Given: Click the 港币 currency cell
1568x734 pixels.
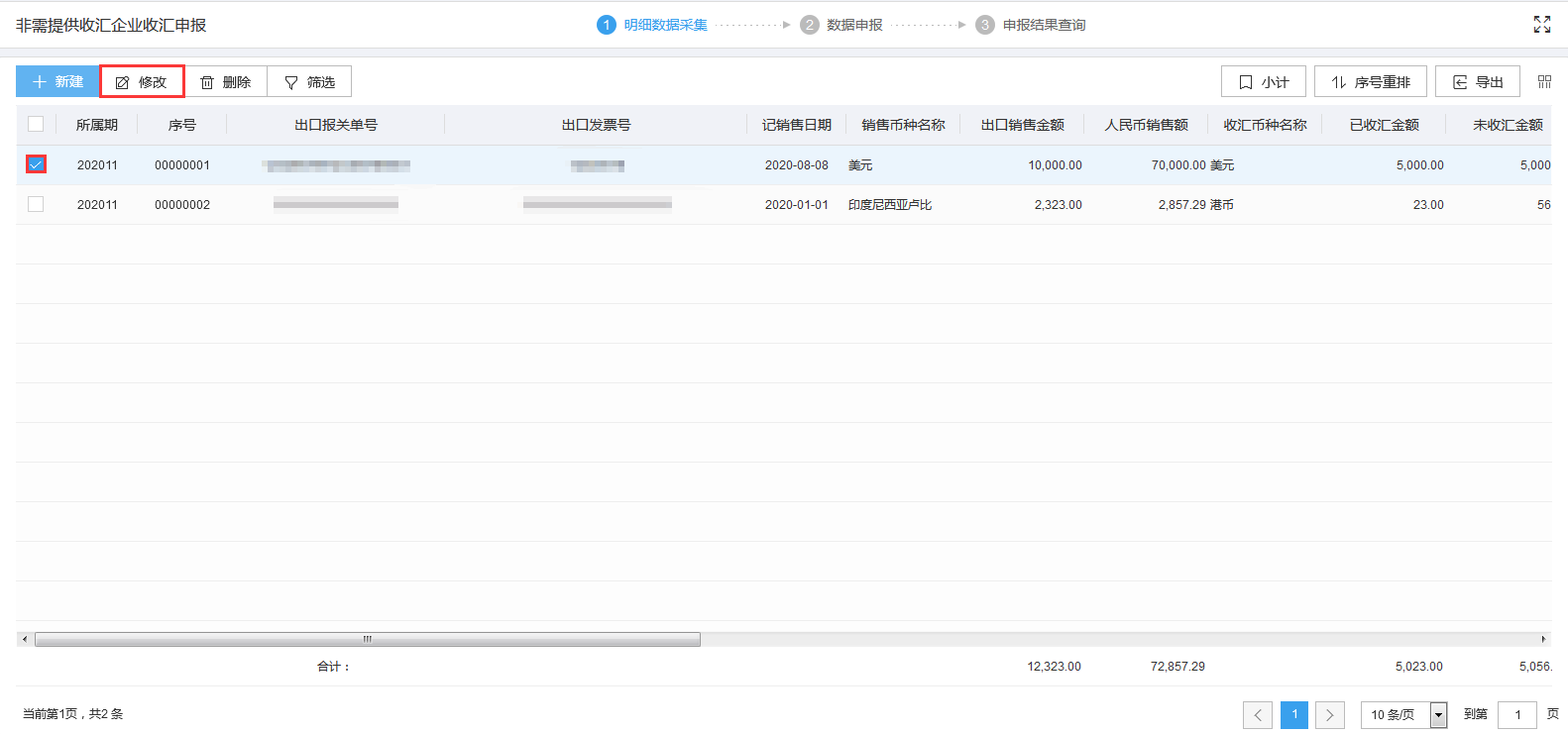Looking at the screenshot, I should [1222, 205].
